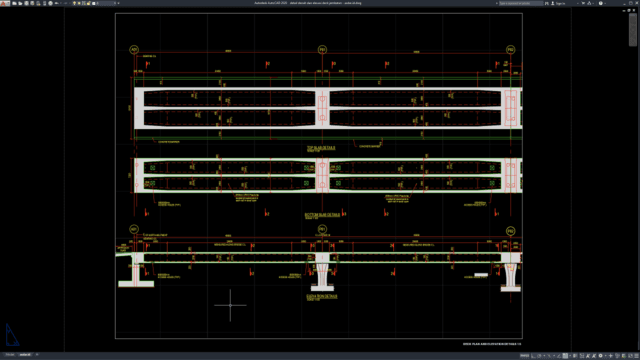
Task: Click the TOP SLAB DETAILS title text
Action: coord(321,148)
